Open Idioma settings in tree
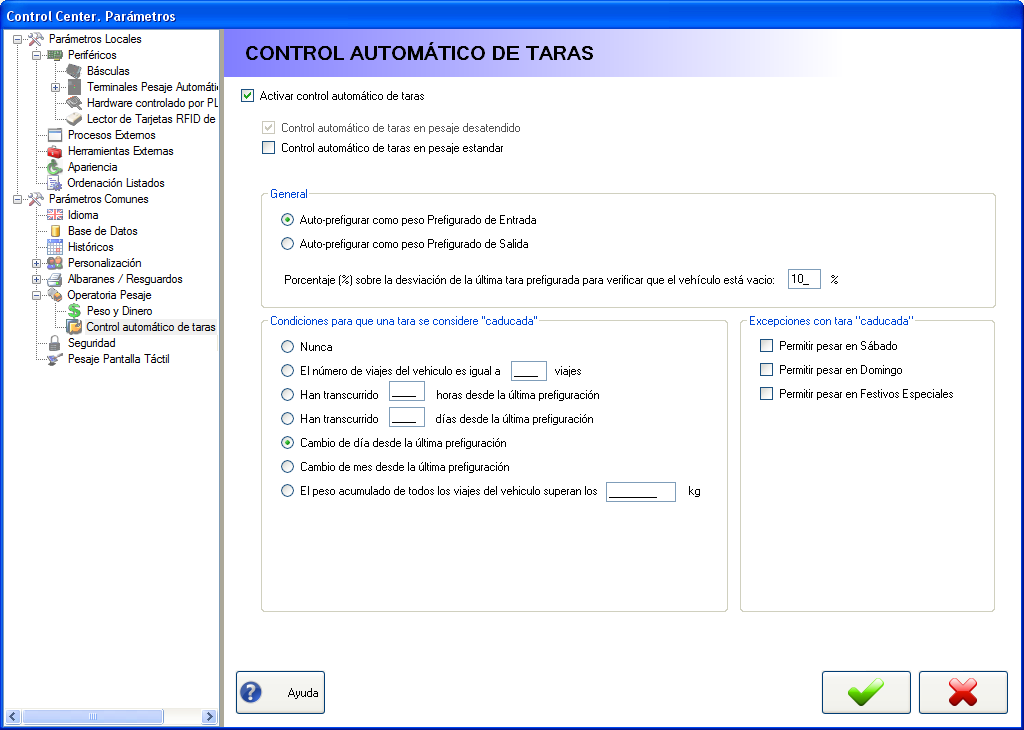Viewport: 1024px width, 730px height. click(83, 215)
